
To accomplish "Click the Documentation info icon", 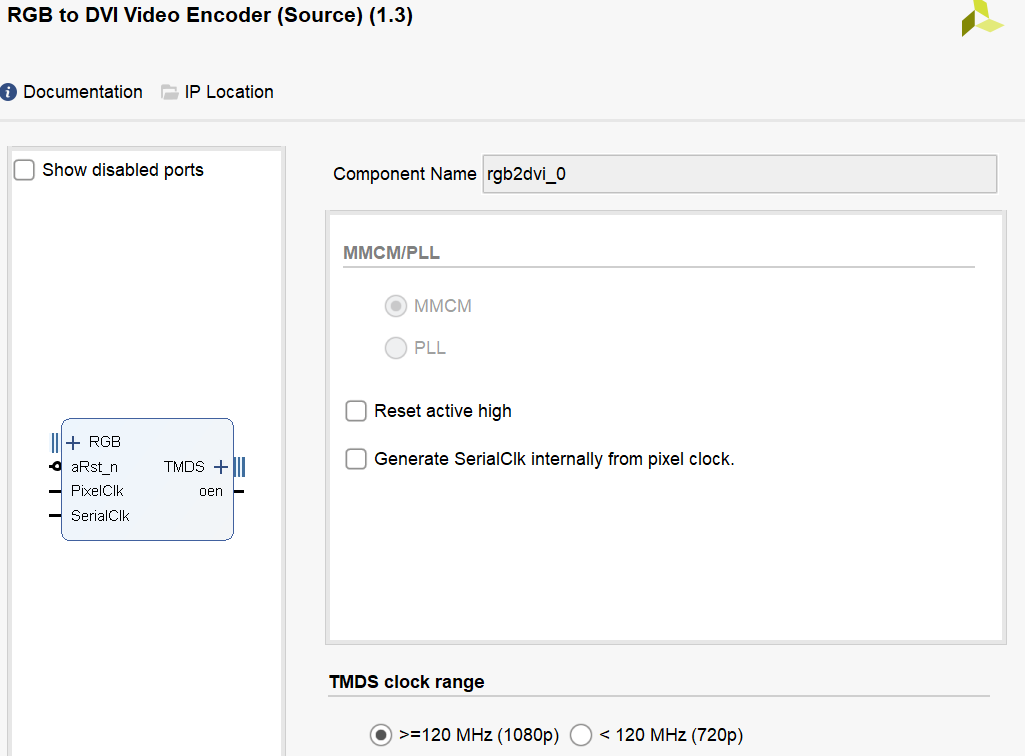I will tap(8, 92).
